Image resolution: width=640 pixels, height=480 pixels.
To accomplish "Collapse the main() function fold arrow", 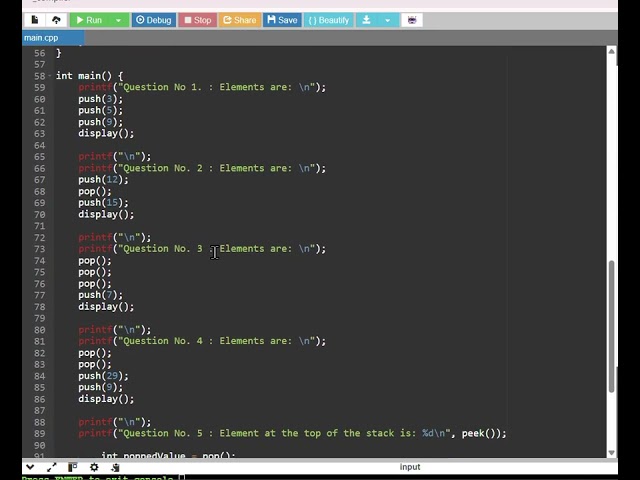I will tap(49, 76).
